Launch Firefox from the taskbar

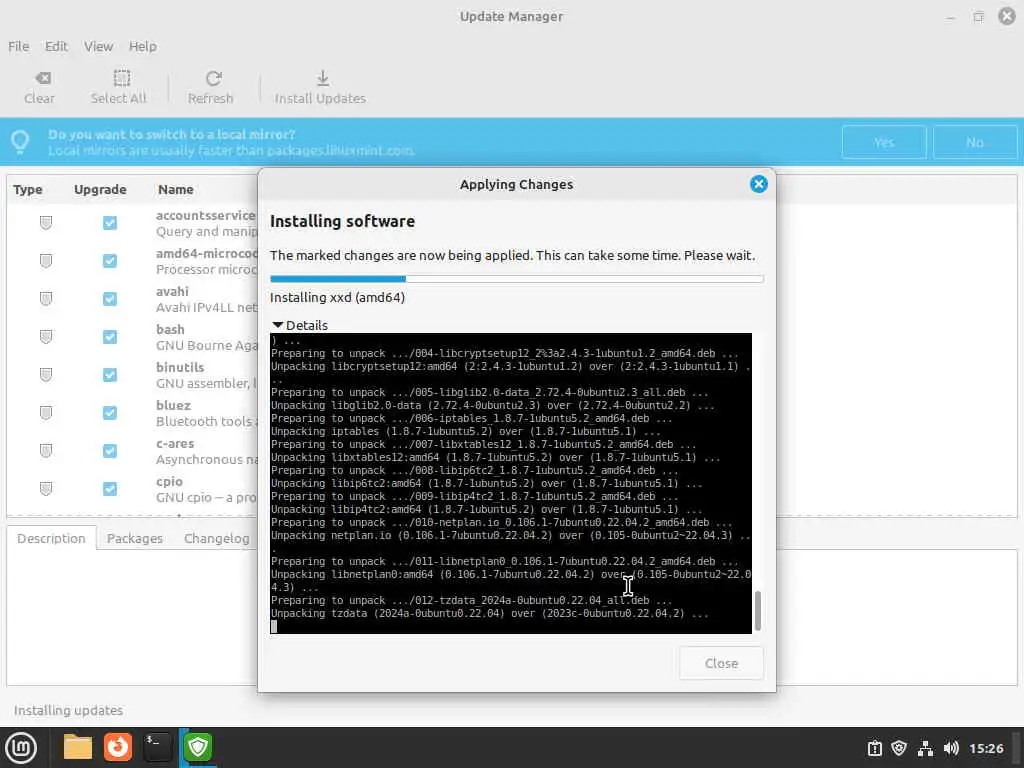(x=118, y=747)
